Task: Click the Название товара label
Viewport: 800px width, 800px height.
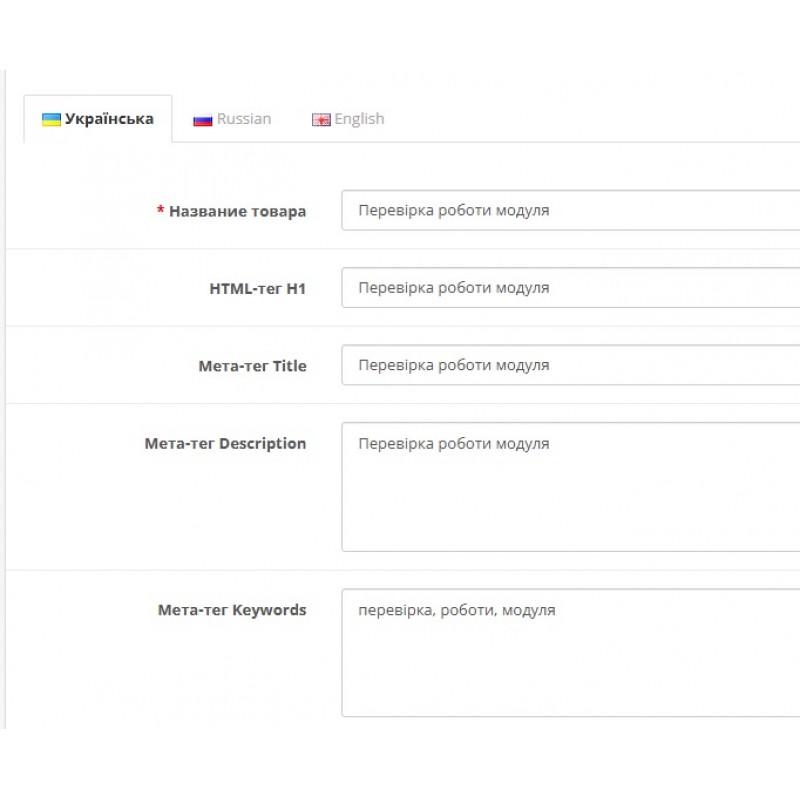Action: (237, 211)
